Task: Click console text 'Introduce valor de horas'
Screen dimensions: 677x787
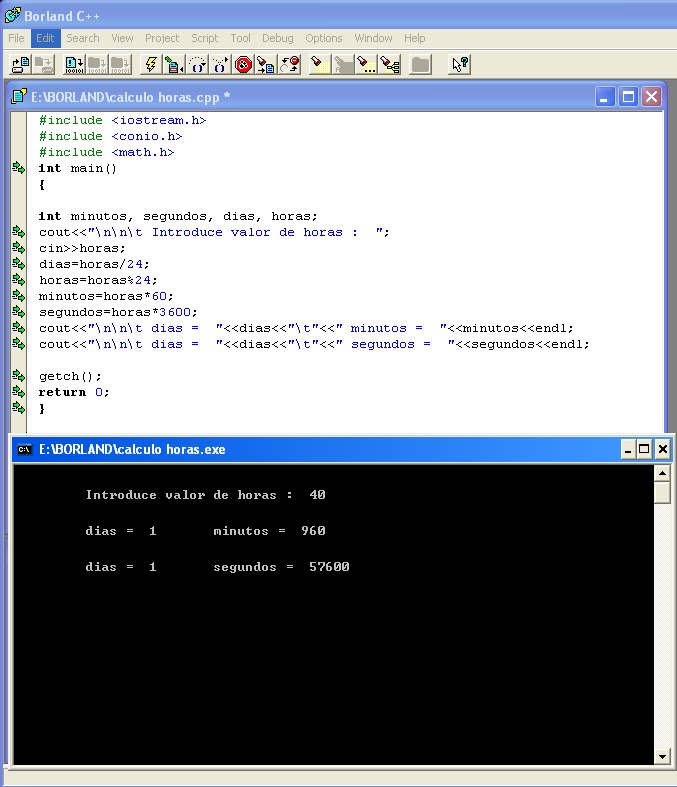Action: click(x=181, y=495)
